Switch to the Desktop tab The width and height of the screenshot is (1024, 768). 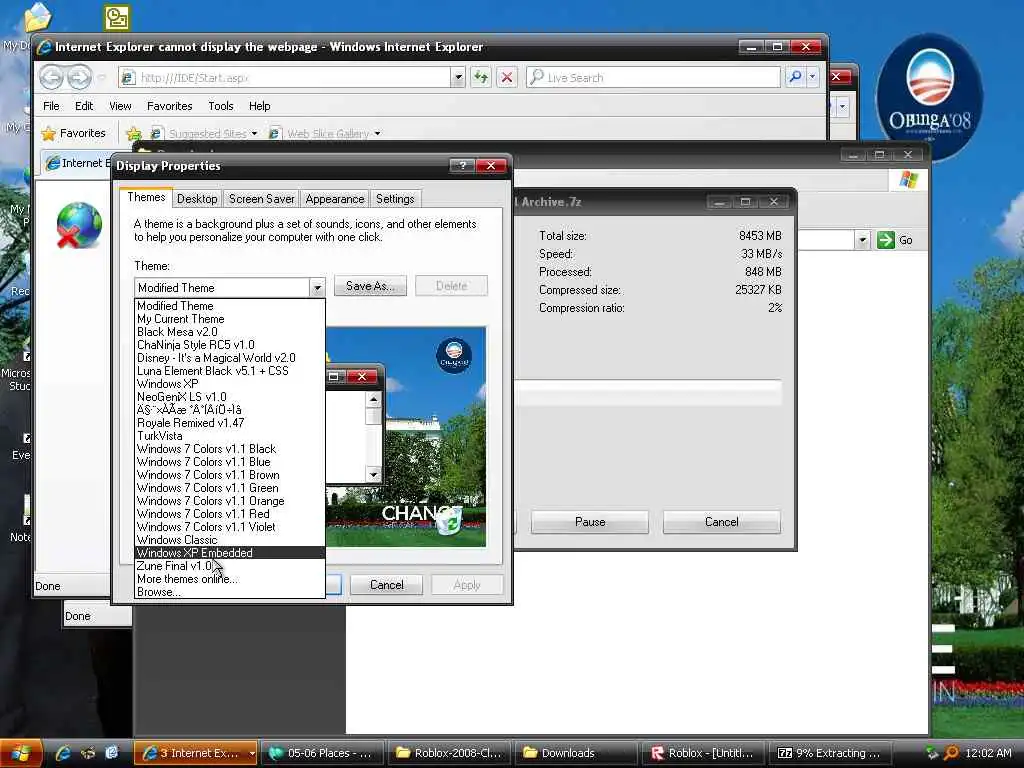197,199
